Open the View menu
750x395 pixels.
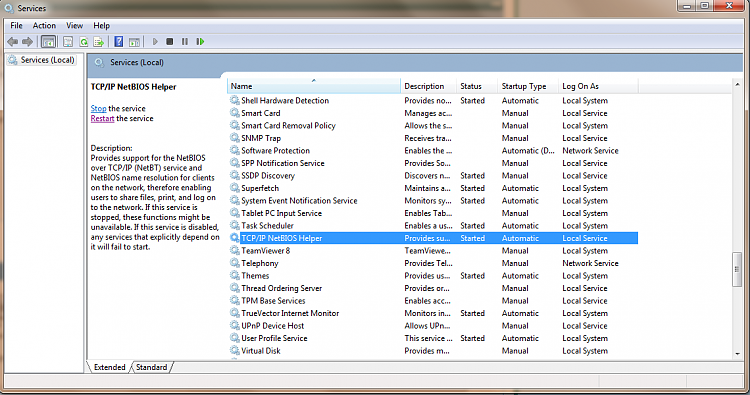click(74, 25)
